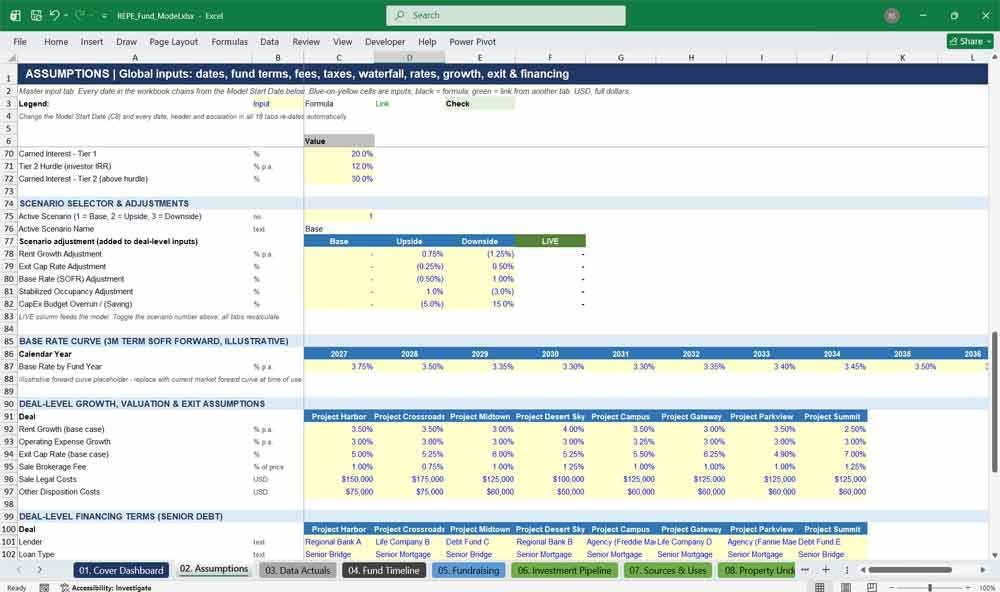Open the File menu
This screenshot has width=1000, height=592.
(x=20, y=41)
